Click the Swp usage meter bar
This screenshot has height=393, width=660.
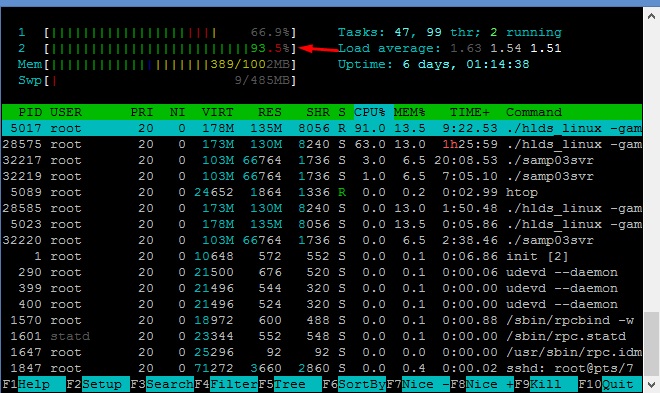point(170,80)
